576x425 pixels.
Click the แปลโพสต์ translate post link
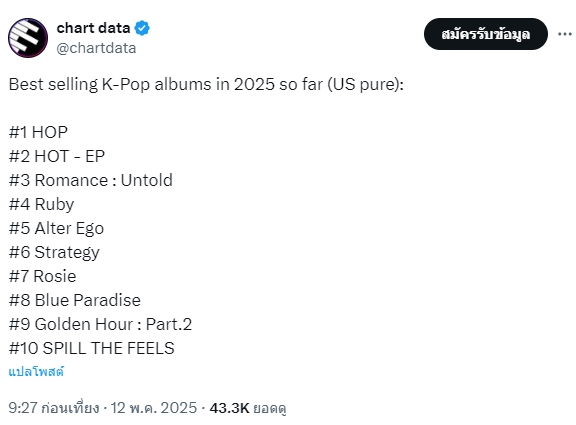point(36,371)
